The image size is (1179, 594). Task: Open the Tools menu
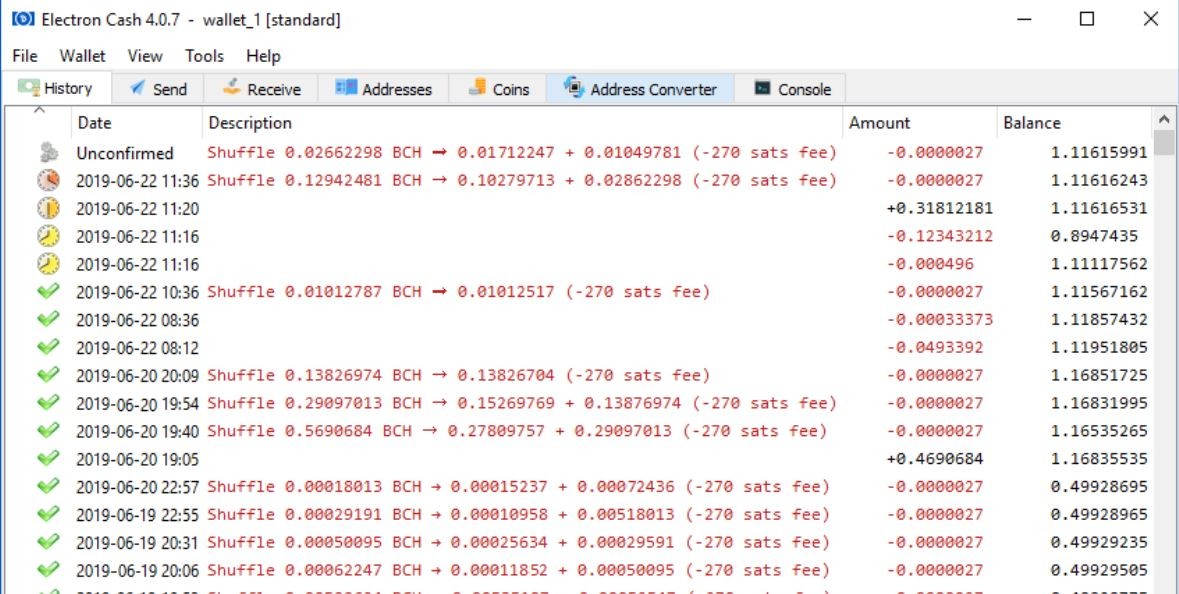click(x=204, y=56)
